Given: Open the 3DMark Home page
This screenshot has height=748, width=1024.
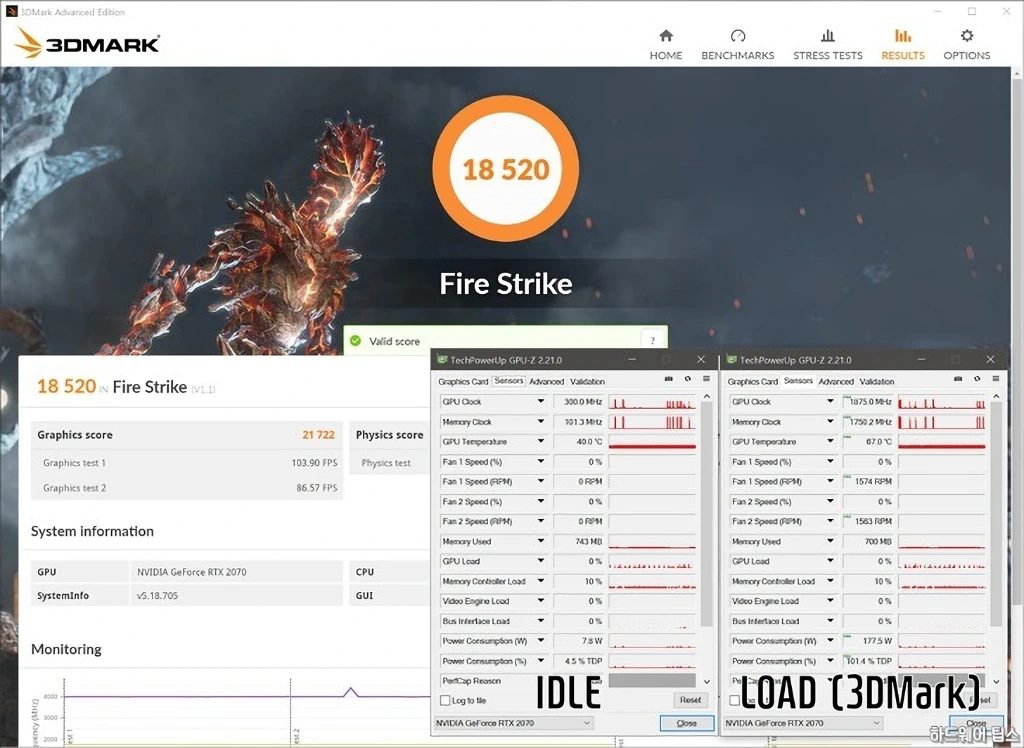Looking at the screenshot, I should (665, 44).
